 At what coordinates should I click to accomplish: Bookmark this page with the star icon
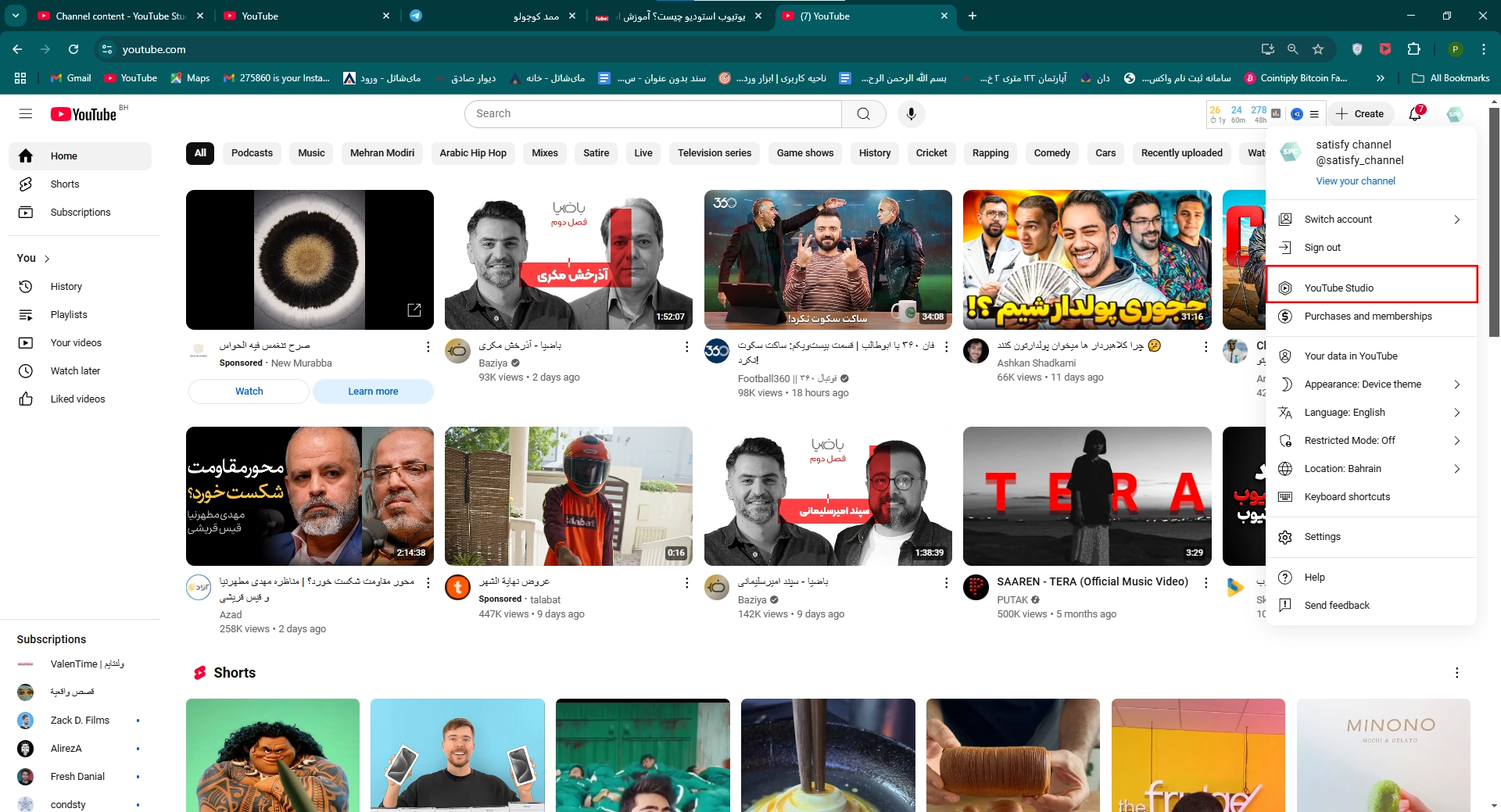click(x=1318, y=49)
